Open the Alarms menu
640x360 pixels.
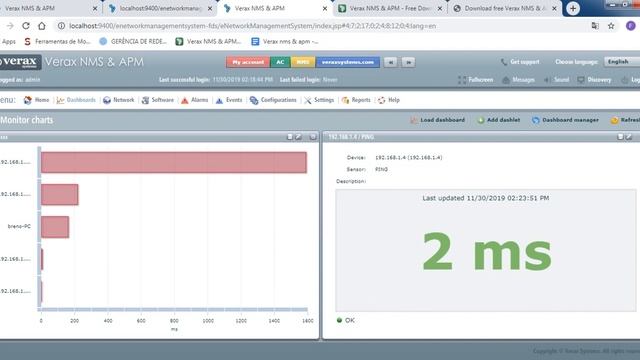click(x=195, y=100)
